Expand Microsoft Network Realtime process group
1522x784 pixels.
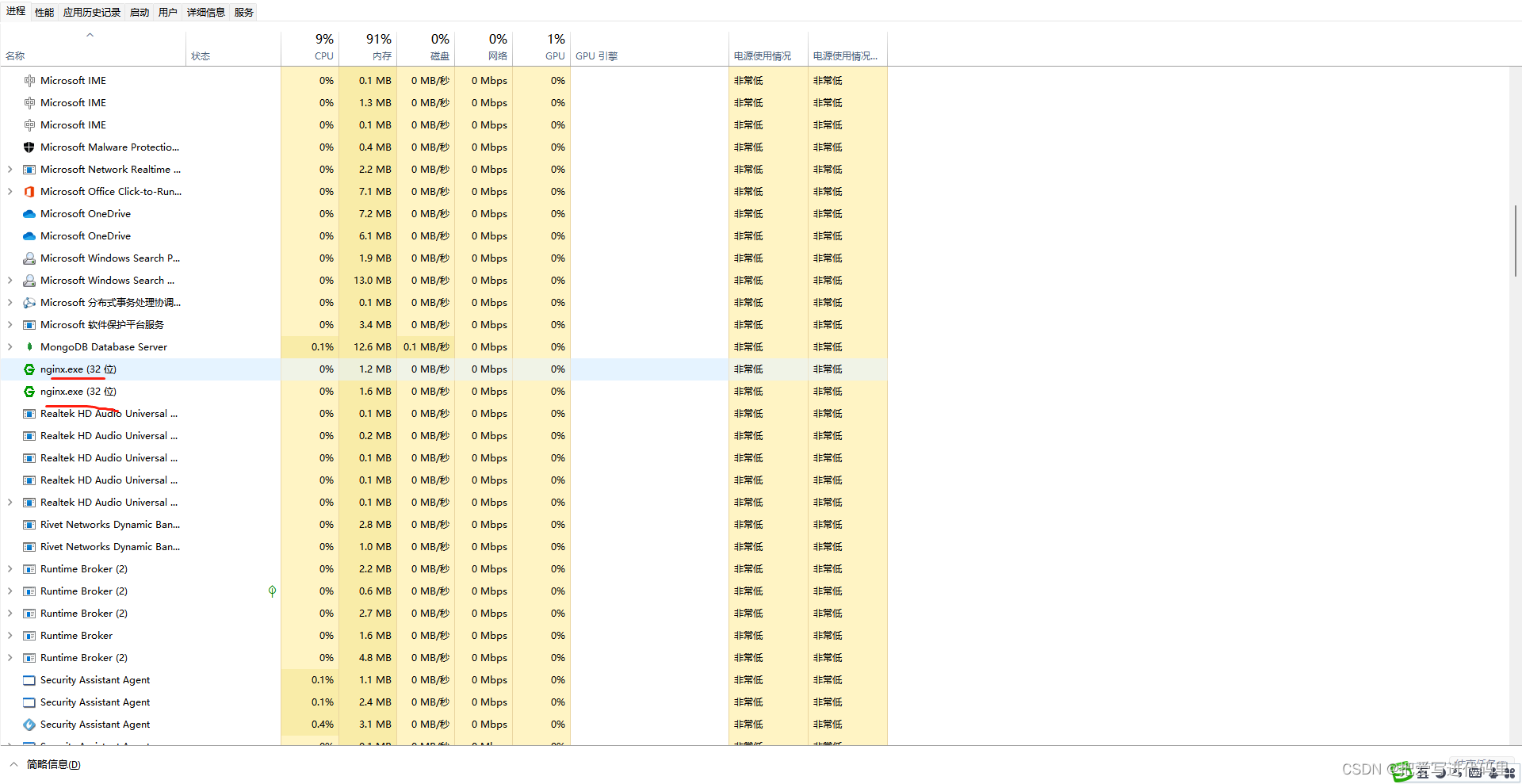tap(10, 170)
